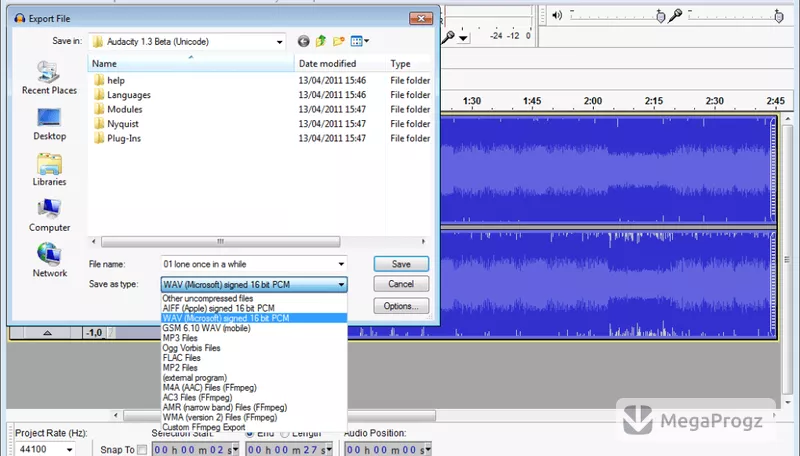Screen dimensions: 800x456
Task: Choose WMA (version 2) Files (FFmpeg)
Action: click(x=254, y=417)
